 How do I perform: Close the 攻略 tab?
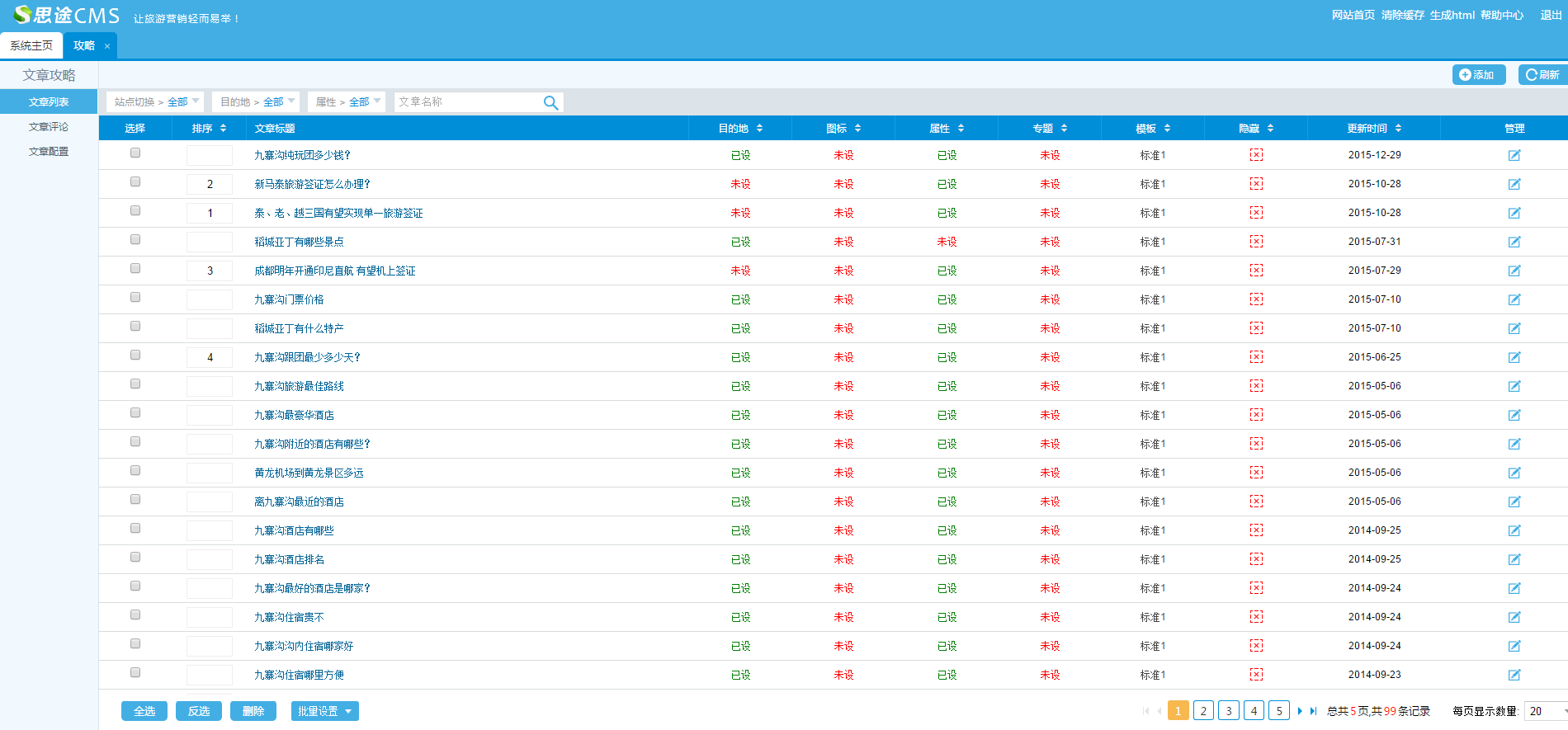click(107, 46)
